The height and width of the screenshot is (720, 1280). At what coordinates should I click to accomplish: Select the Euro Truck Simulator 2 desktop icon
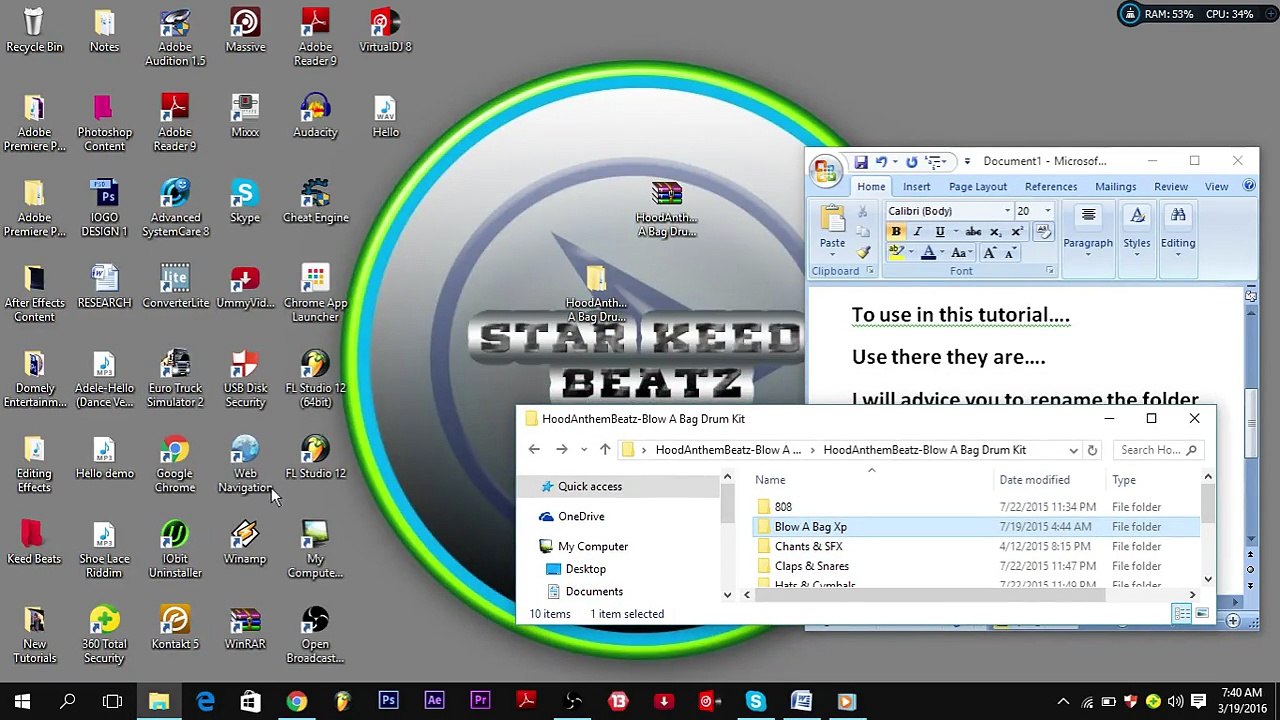175,379
